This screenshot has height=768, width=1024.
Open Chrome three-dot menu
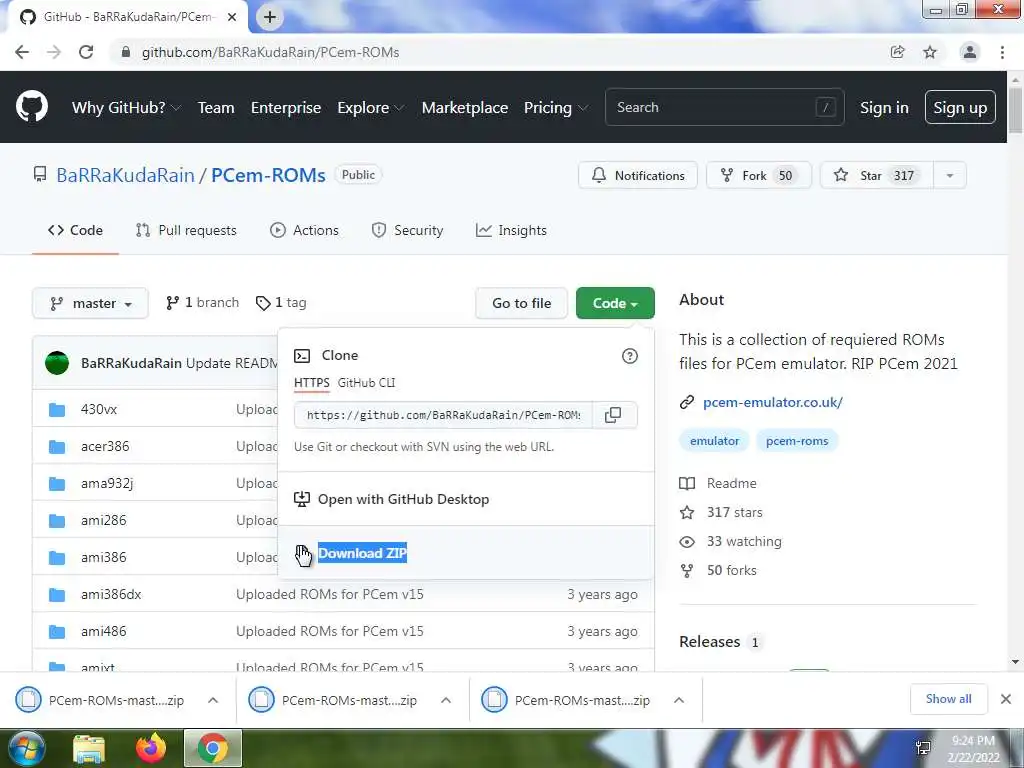point(1002,52)
